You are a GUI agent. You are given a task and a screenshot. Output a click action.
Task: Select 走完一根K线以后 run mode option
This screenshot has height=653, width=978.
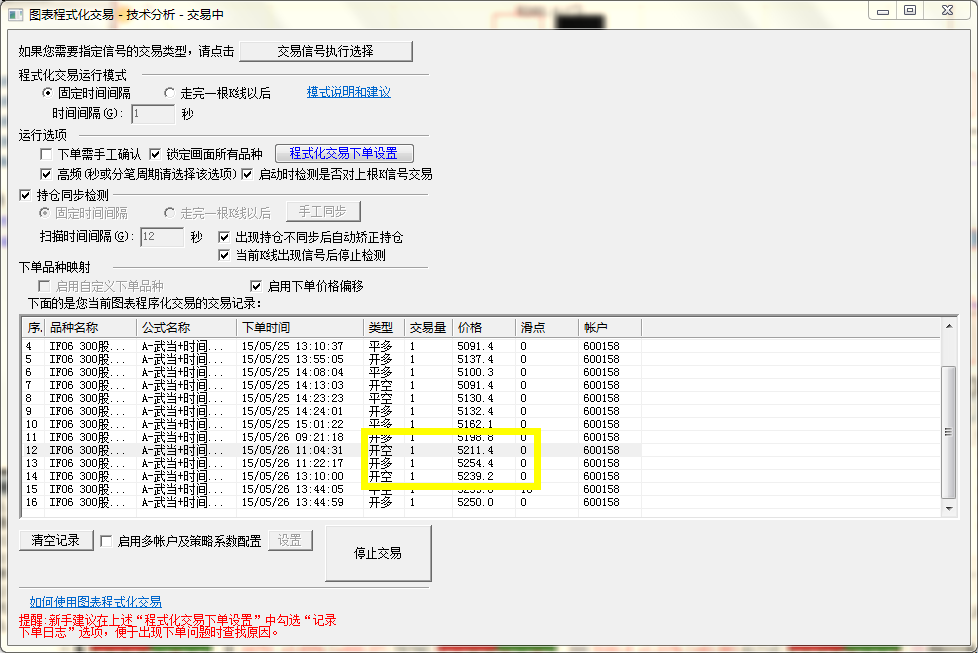(x=169, y=93)
